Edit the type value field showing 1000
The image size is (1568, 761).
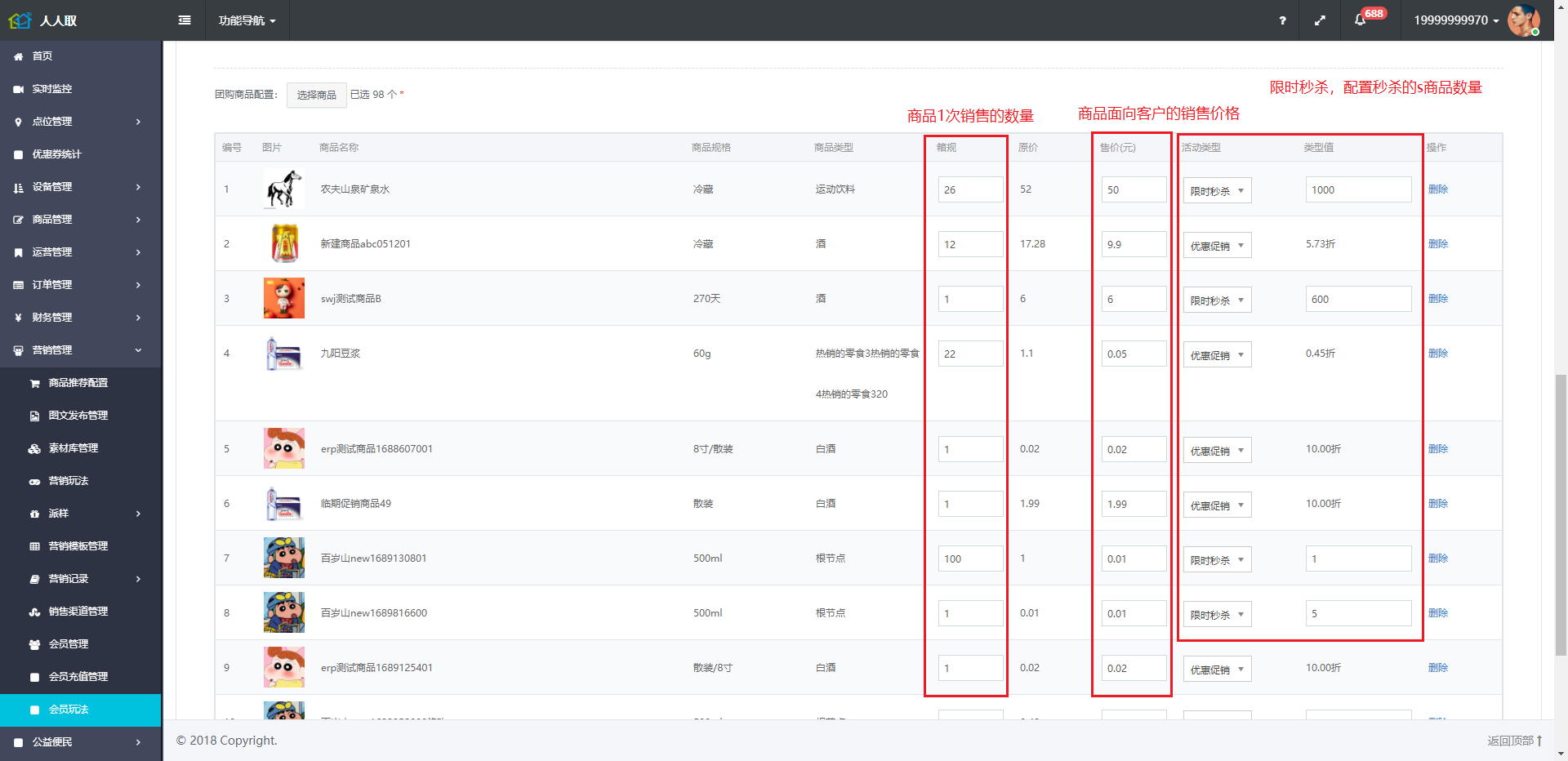pos(1358,189)
